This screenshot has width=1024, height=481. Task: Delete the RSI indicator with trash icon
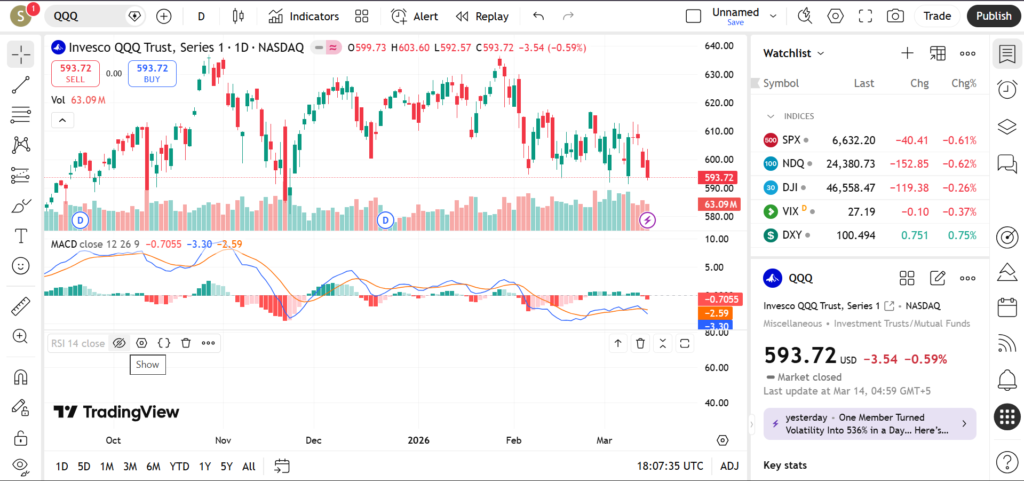pyautogui.click(x=186, y=343)
